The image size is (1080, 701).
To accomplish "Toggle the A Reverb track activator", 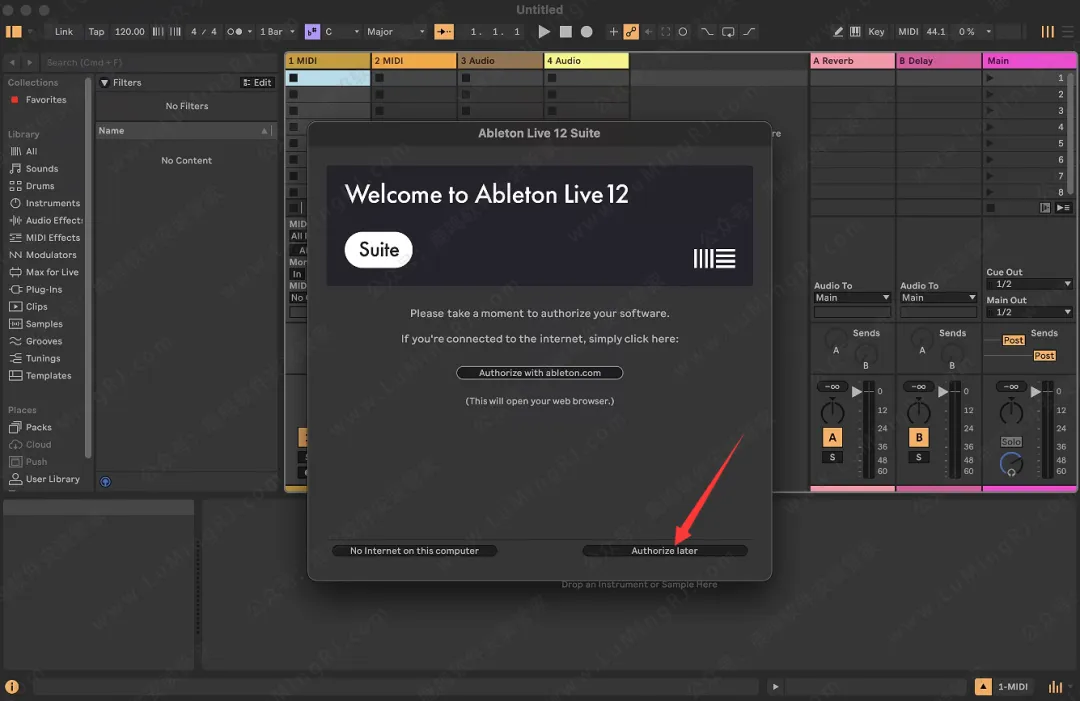I will [x=832, y=437].
